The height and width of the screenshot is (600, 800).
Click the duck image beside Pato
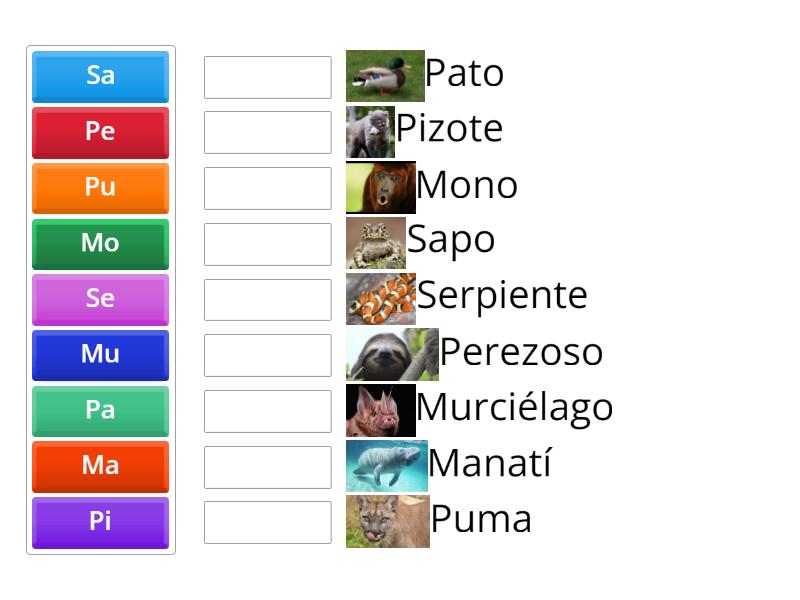coord(385,76)
